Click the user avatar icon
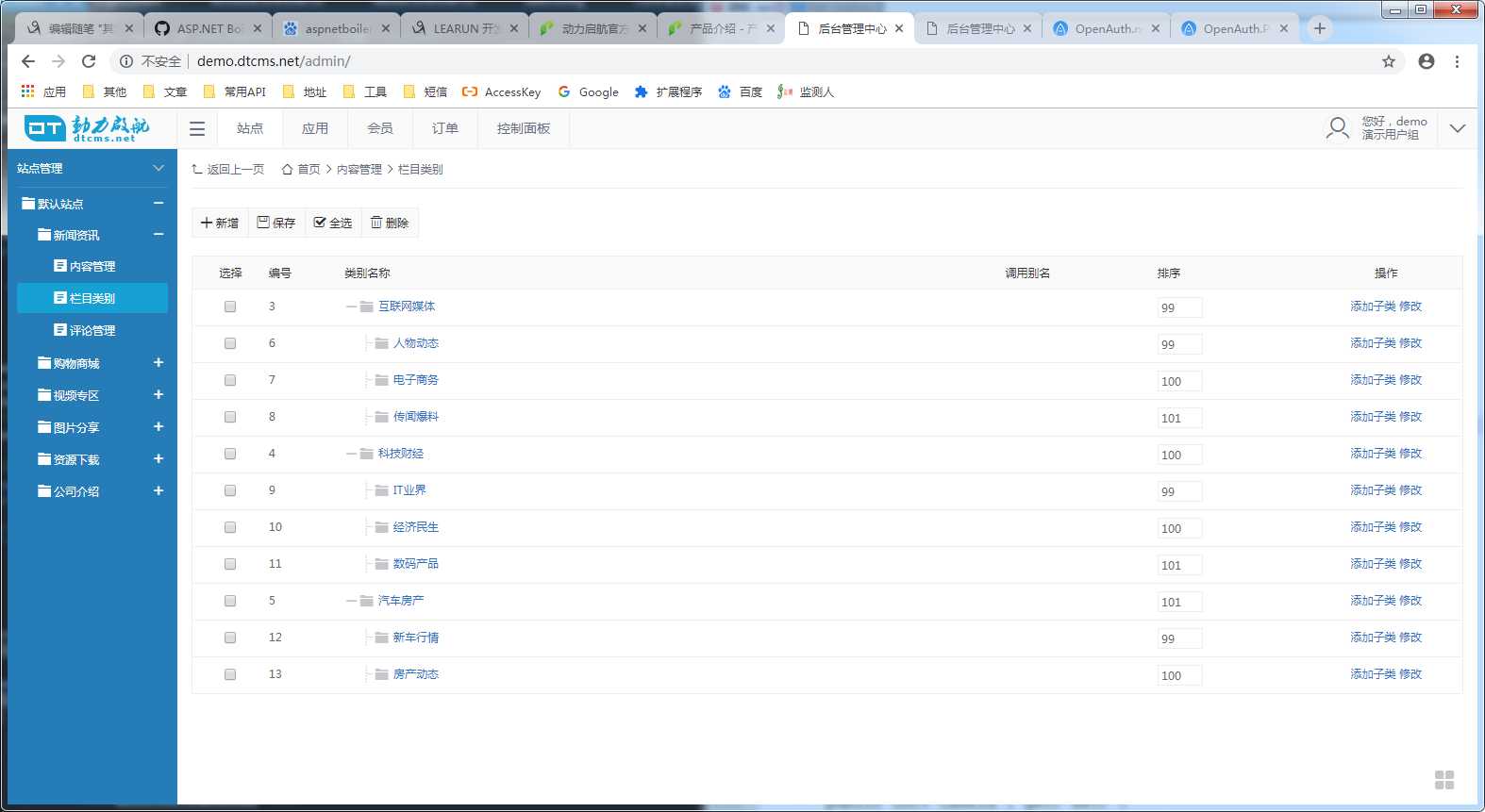Viewport: 1485px width, 812px height. coord(1337,128)
